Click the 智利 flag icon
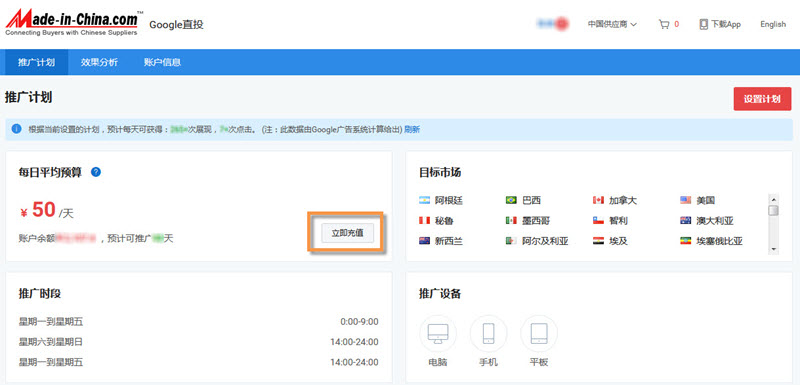Image resolution: width=800 pixels, height=385 pixels. coord(598,220)
